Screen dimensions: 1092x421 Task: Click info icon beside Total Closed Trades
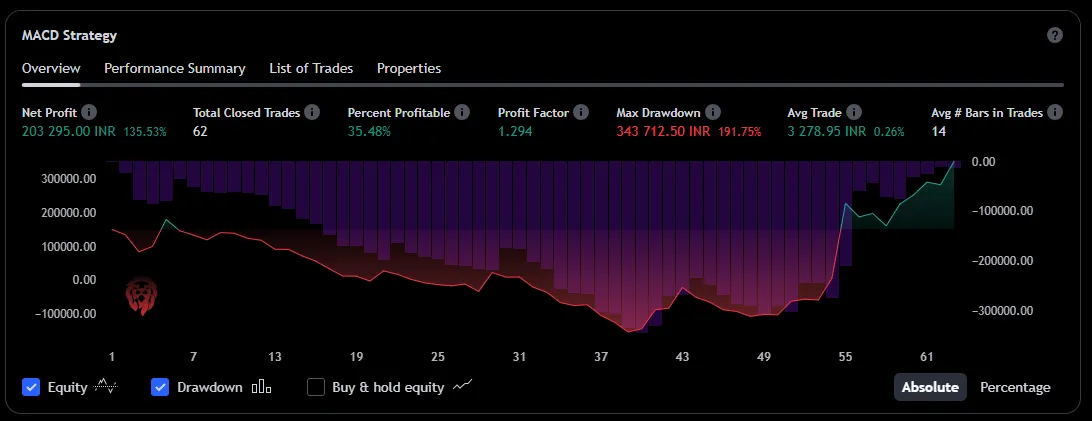click(312, 113)
